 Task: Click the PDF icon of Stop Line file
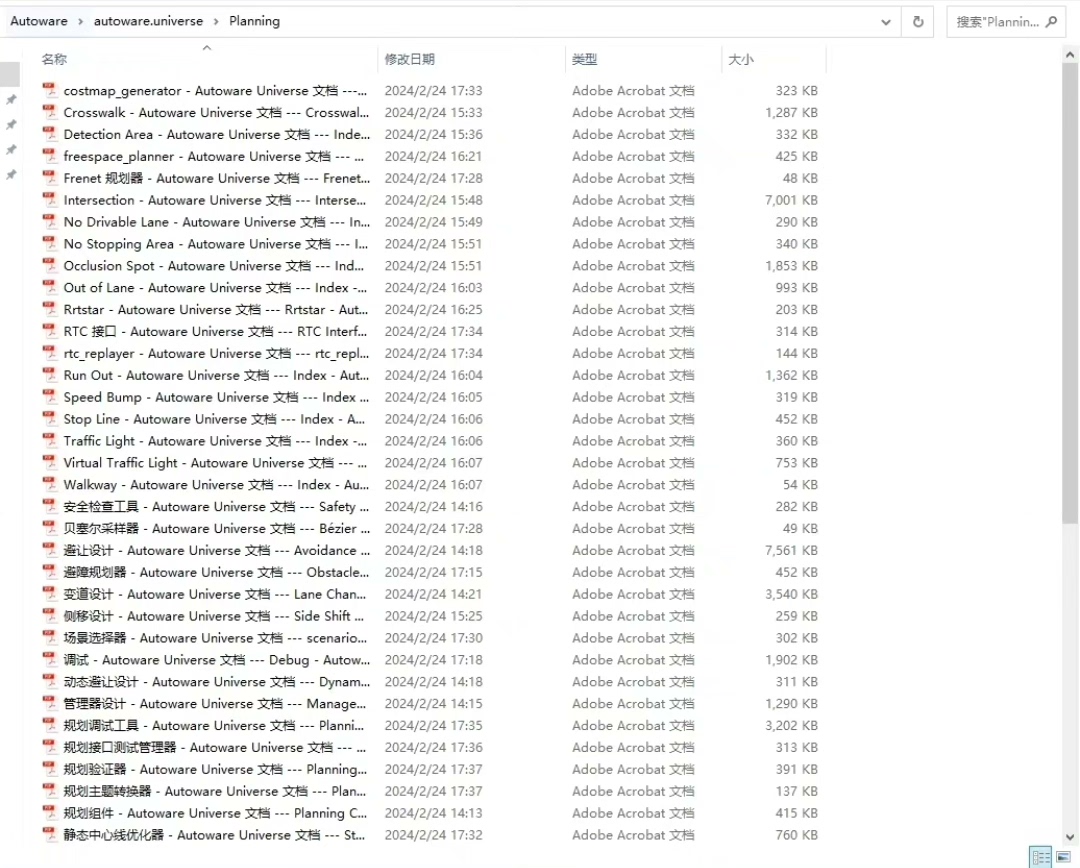click(50, 419)
